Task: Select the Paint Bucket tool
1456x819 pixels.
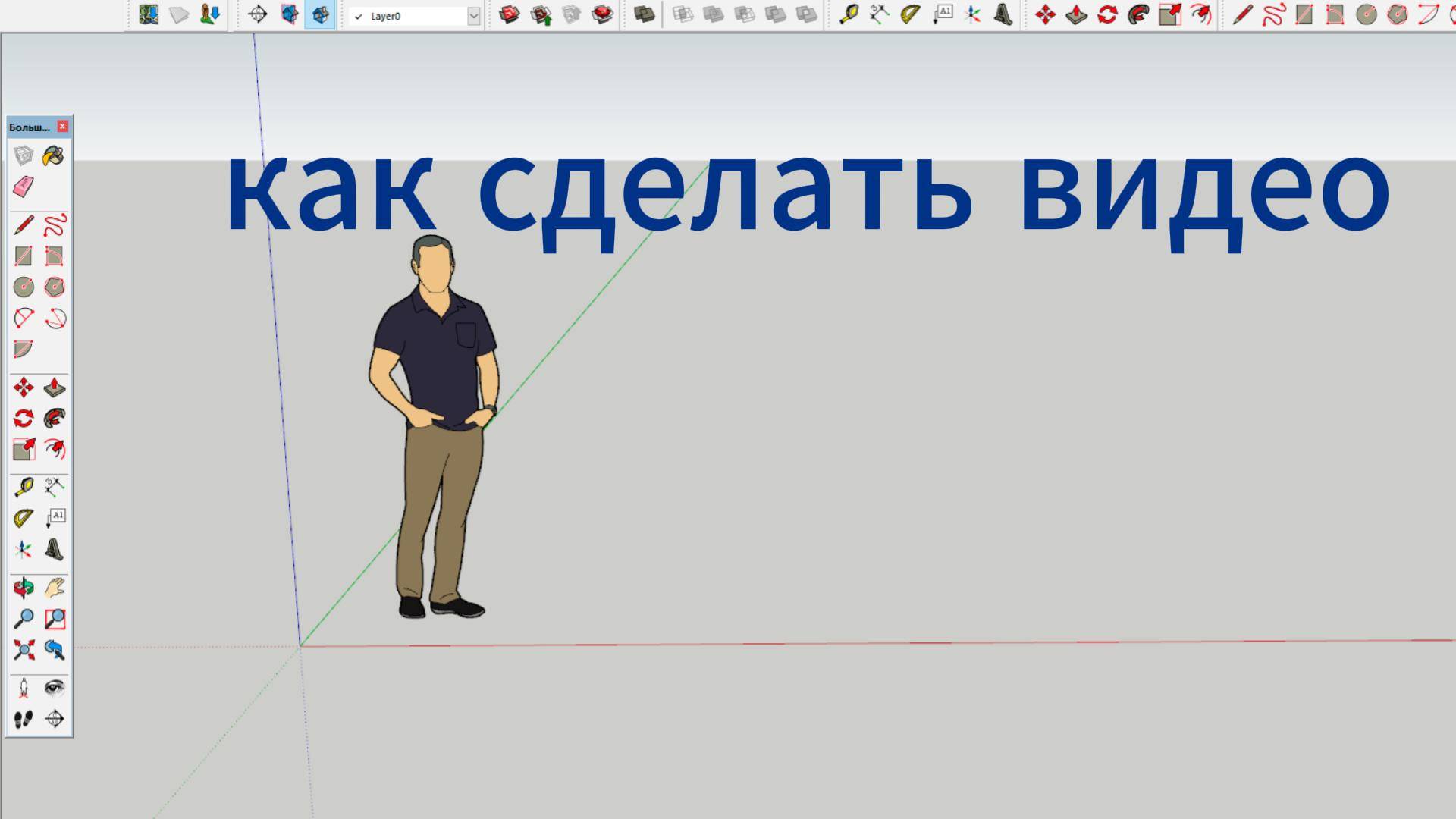Action: click(x=54, y=156)
